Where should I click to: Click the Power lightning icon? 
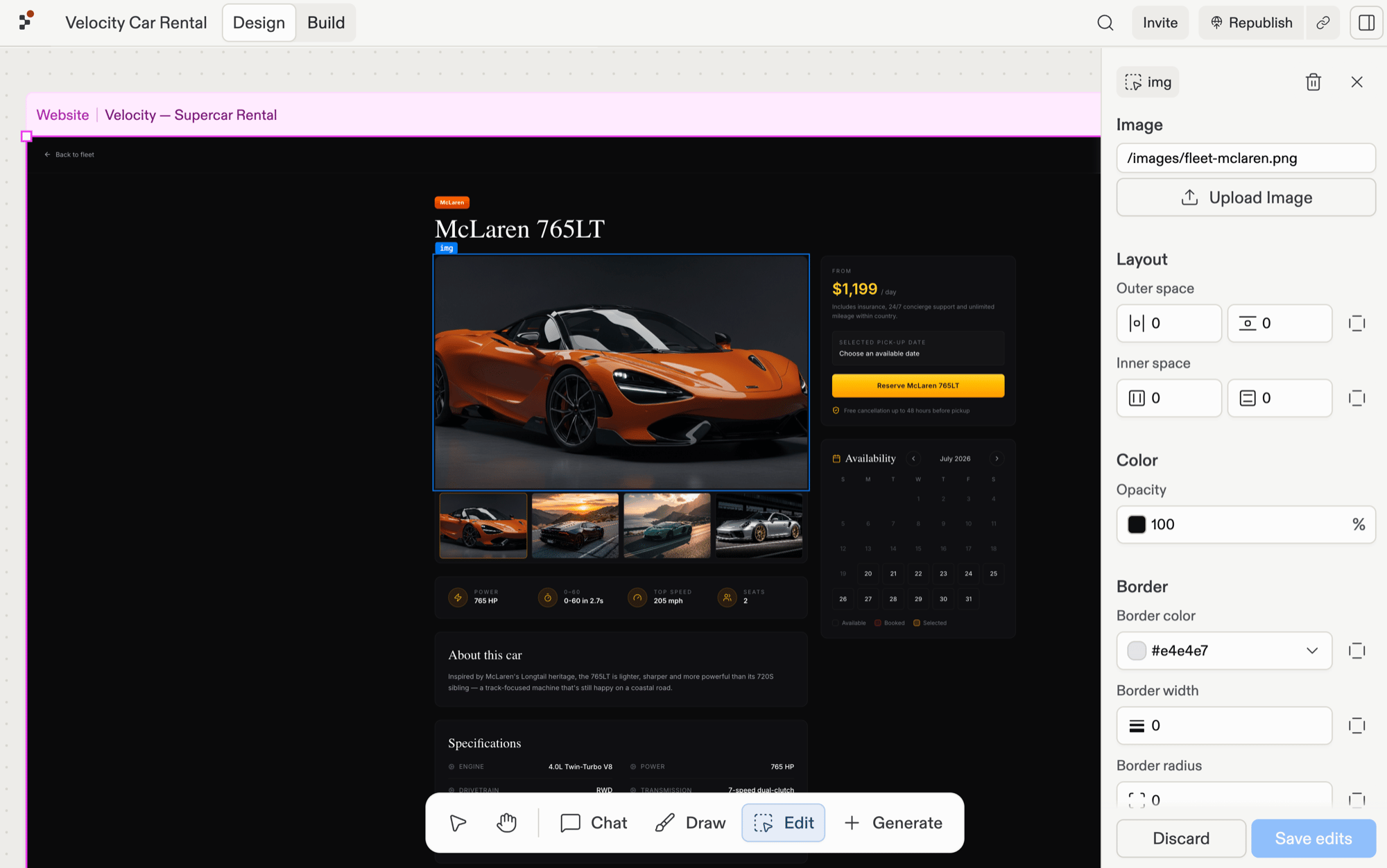458,597
